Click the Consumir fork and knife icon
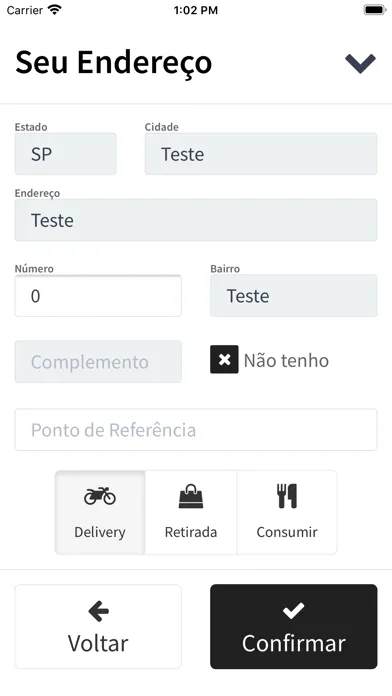The image size is (392, 696). point(287,496)
